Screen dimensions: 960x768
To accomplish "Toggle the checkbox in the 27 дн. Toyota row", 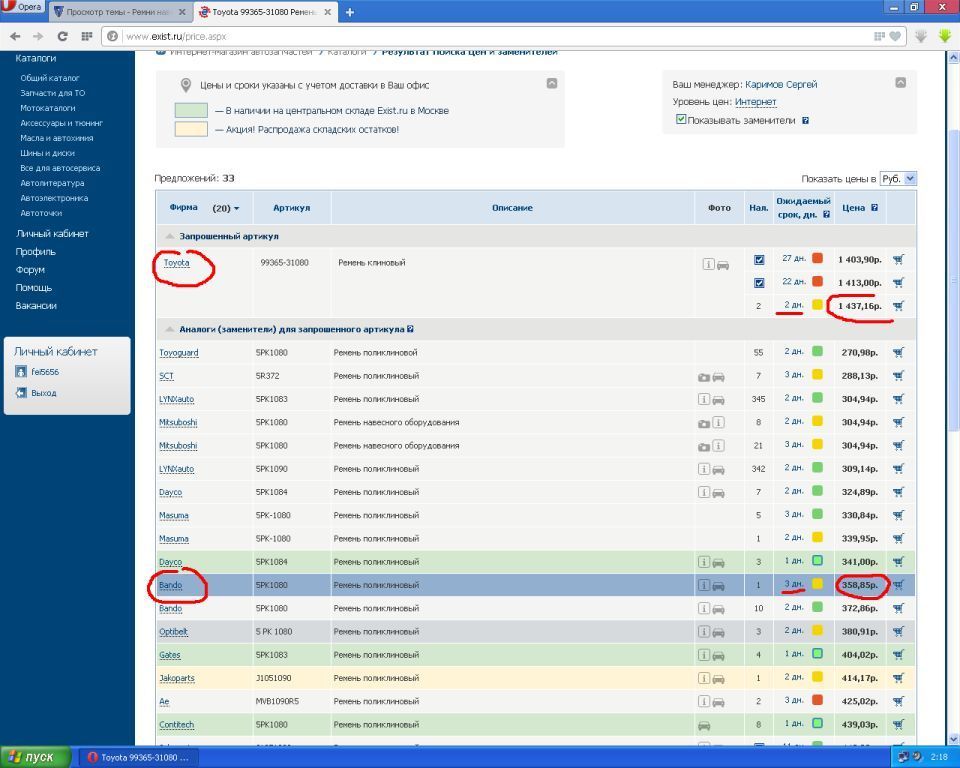I will [759, 259].
